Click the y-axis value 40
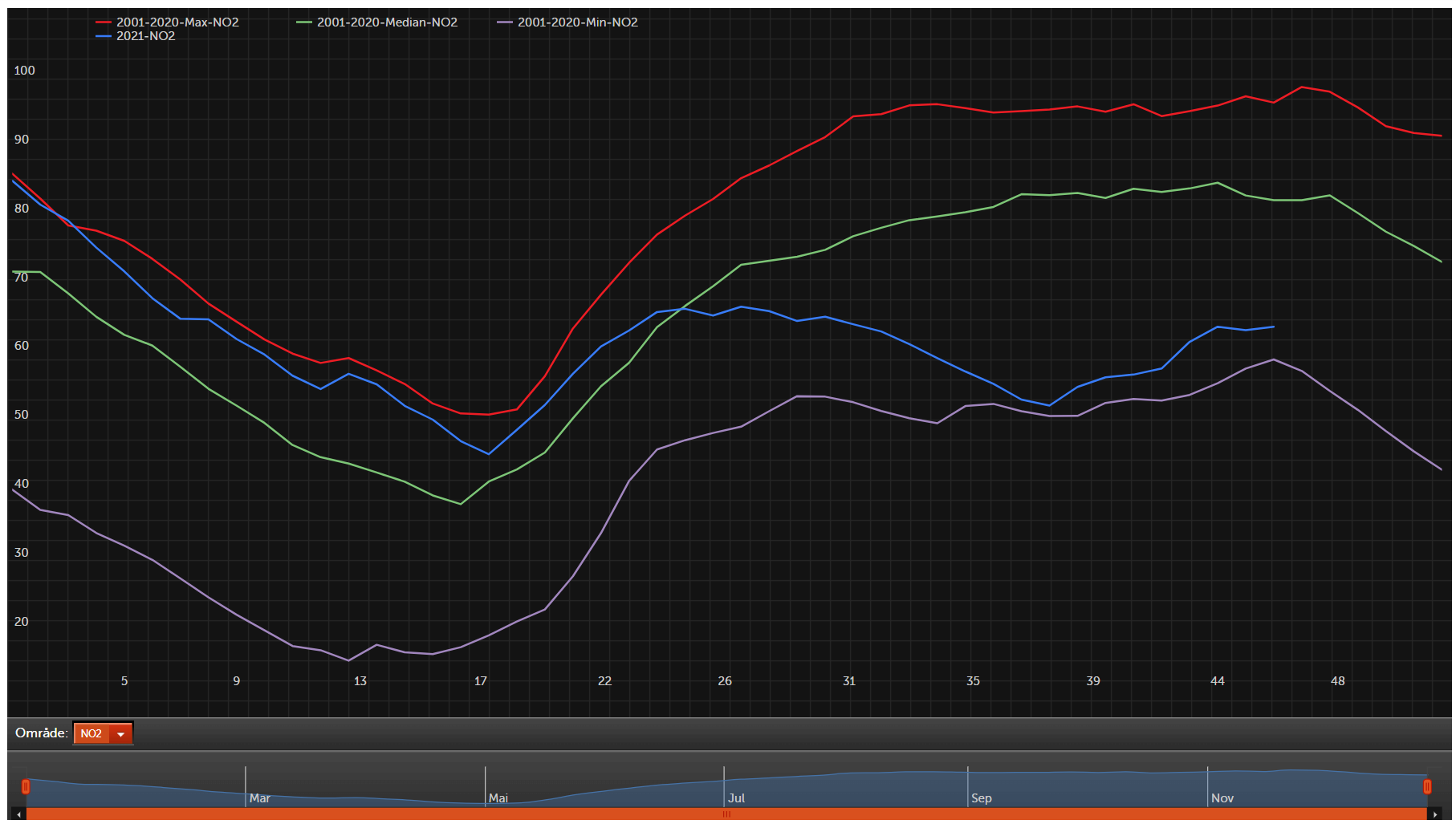1456x824 pixels. tap(22, 484)
